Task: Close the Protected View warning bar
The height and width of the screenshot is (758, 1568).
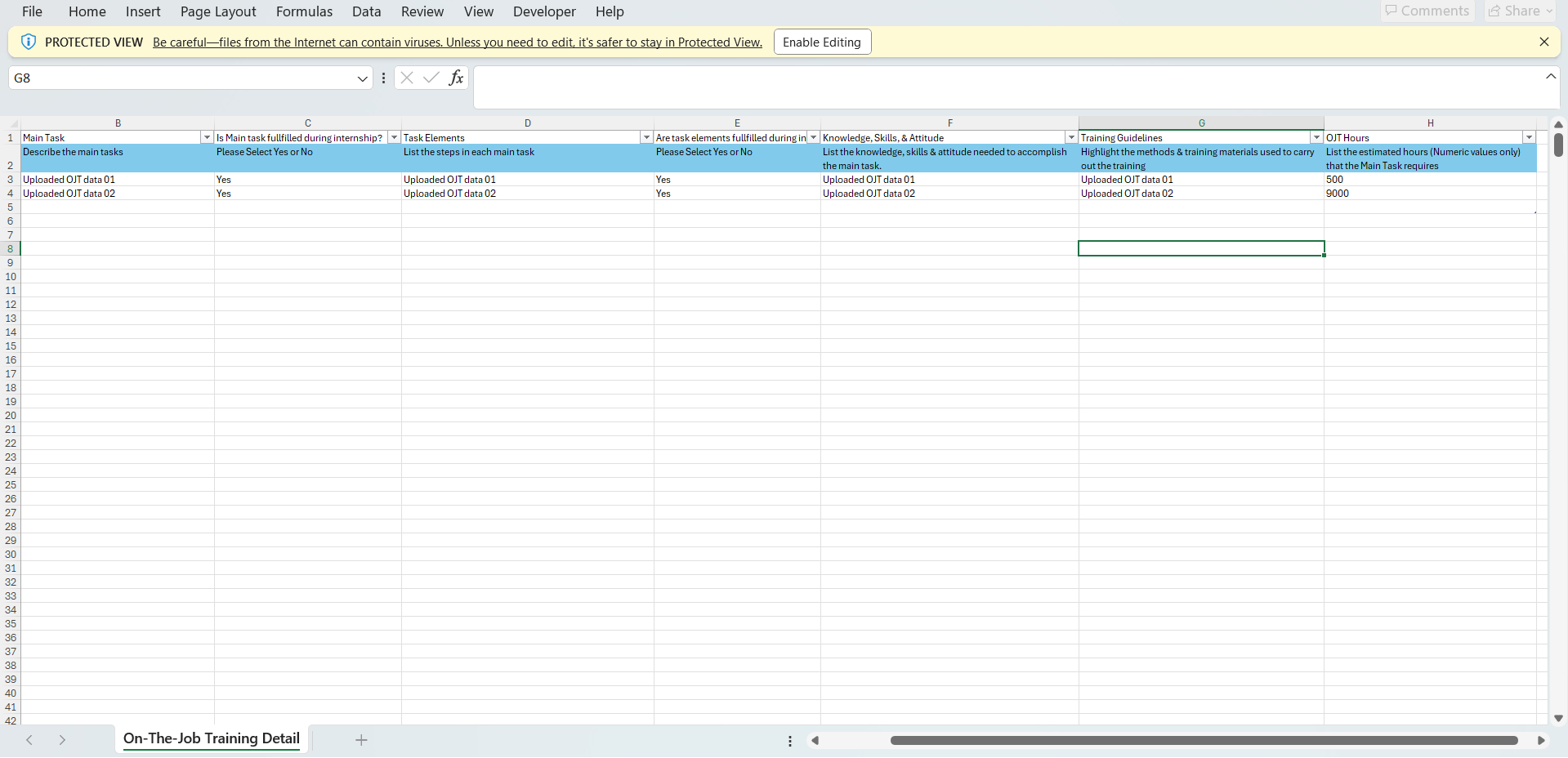Action: coord(1543,42)
